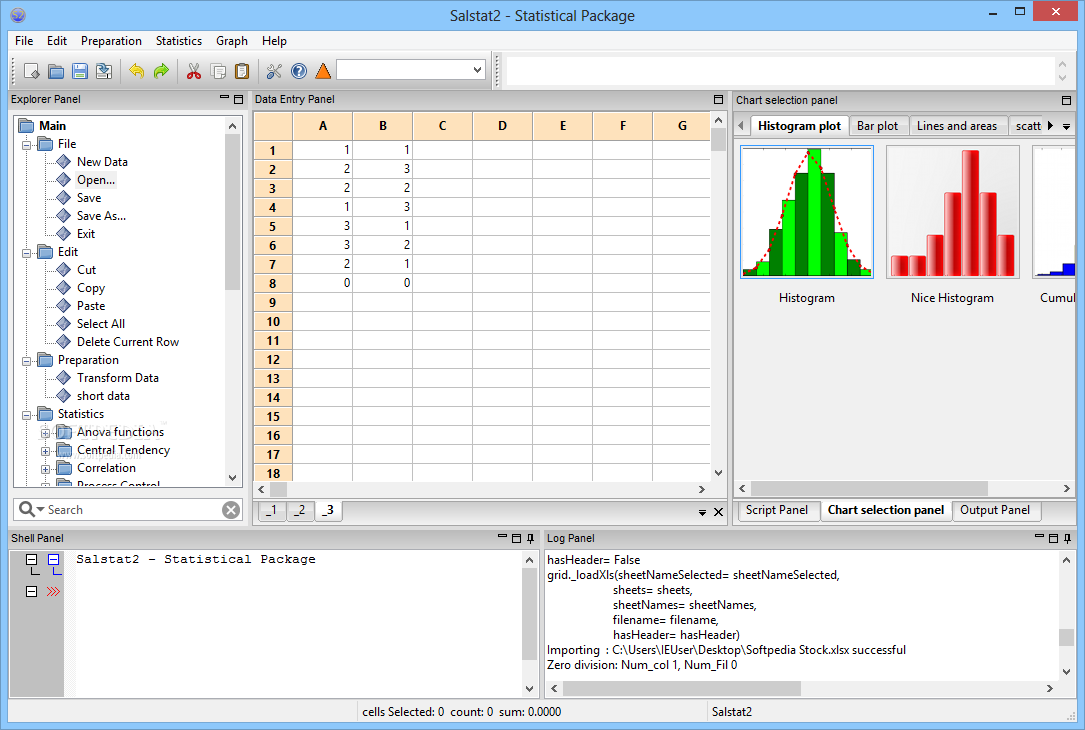Screen dimensions: 1085x730
Task: Maximize the Explorer Panel
Action: tap(238, 99)
